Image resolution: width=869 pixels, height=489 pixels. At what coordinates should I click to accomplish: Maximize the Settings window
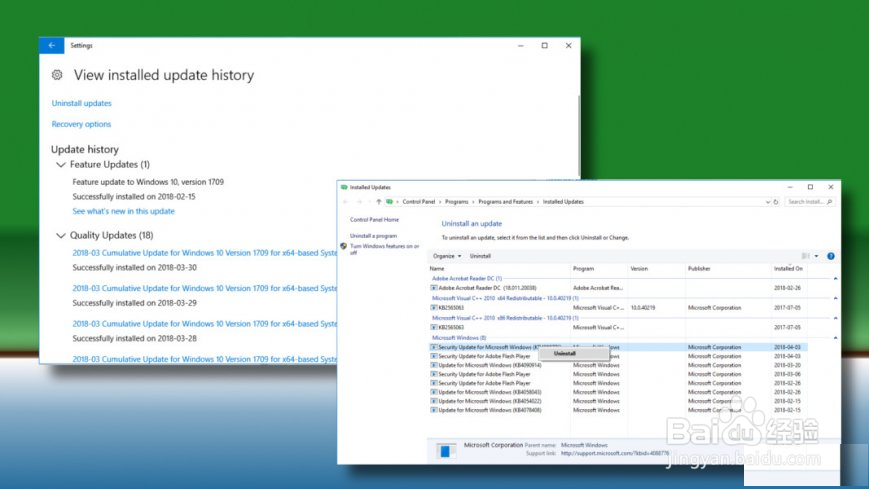pyautogui.click(x=544, y=45)
